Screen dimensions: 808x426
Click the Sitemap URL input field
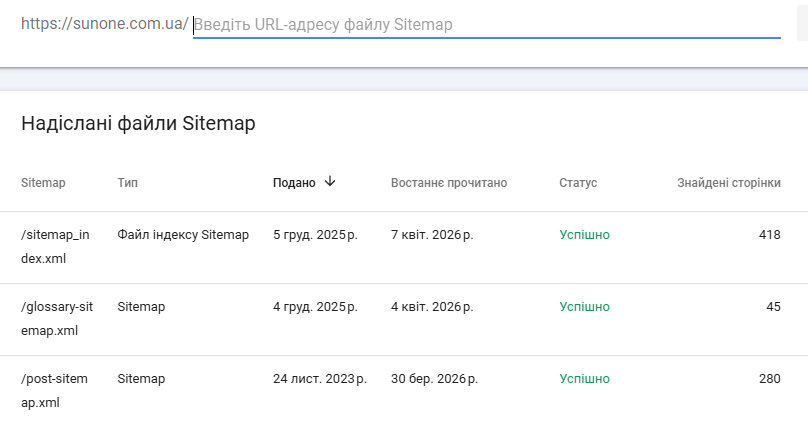[x=486, y=25]
